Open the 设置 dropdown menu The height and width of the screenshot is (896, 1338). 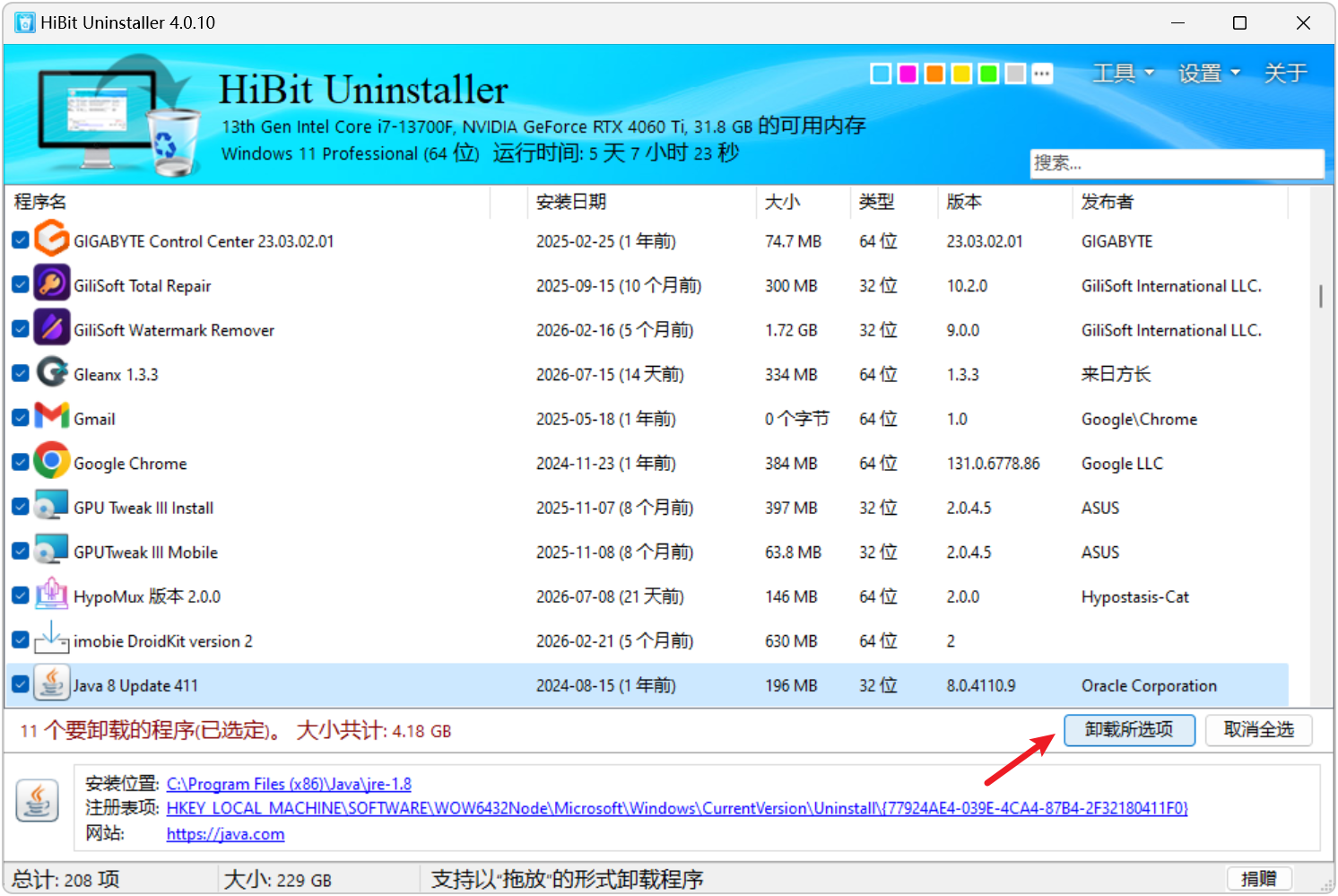pyautogui.click(x=1209, y=74)
